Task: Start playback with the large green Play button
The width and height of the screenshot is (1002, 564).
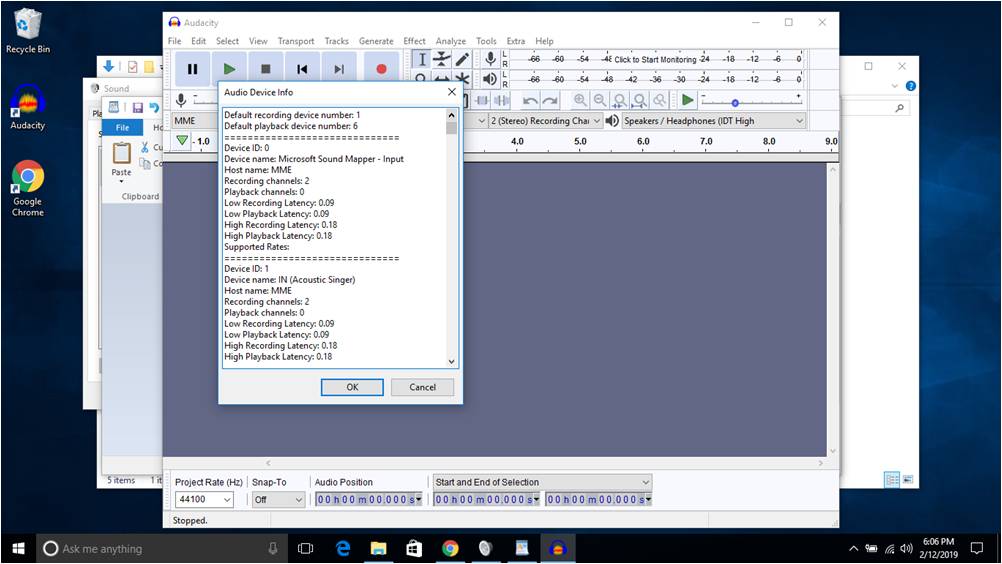Action: coord(229,69)
